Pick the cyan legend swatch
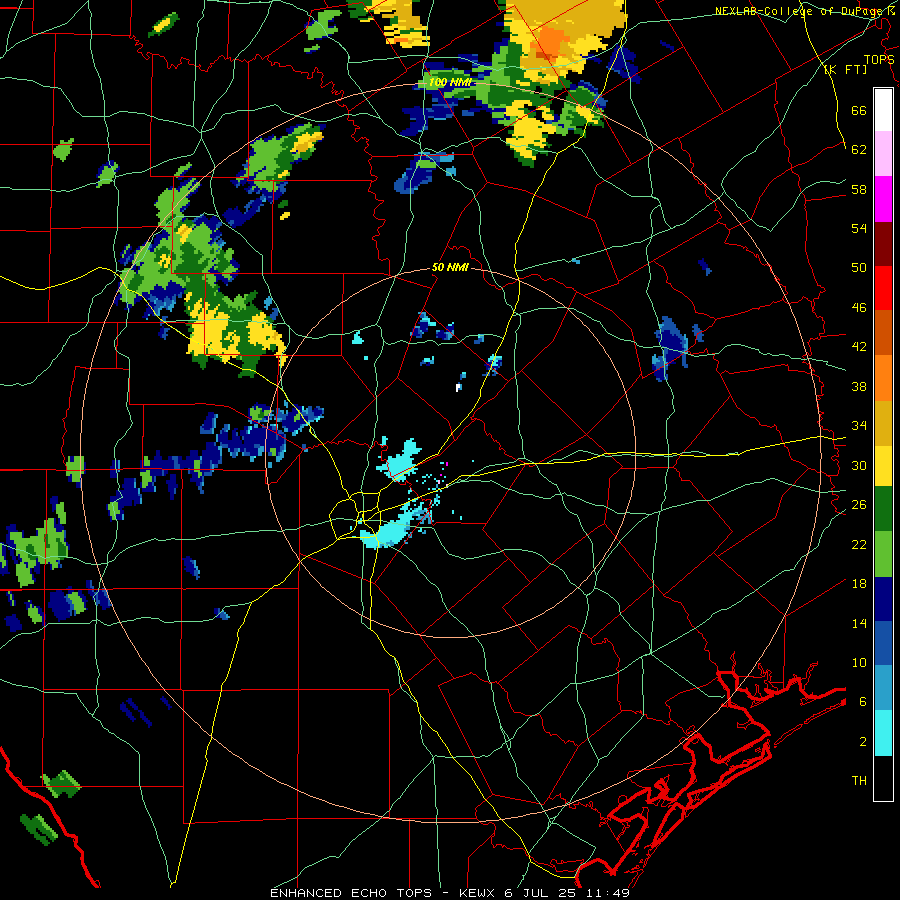The height and width of the screenshot is (900, 900). coord(883,733)
